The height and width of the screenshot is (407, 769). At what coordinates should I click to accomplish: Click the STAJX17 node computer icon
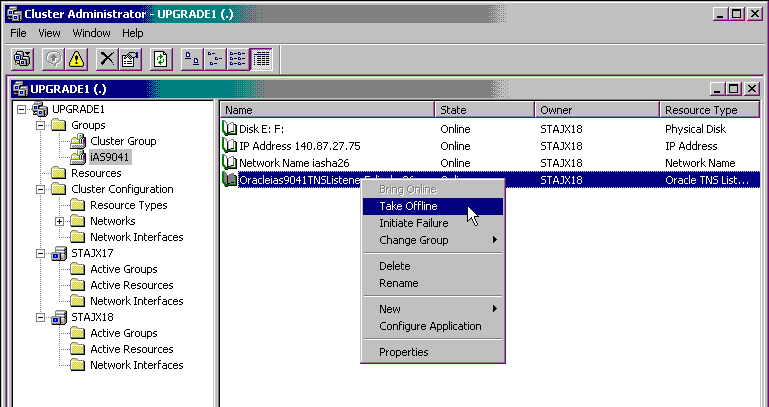(59, 253)
